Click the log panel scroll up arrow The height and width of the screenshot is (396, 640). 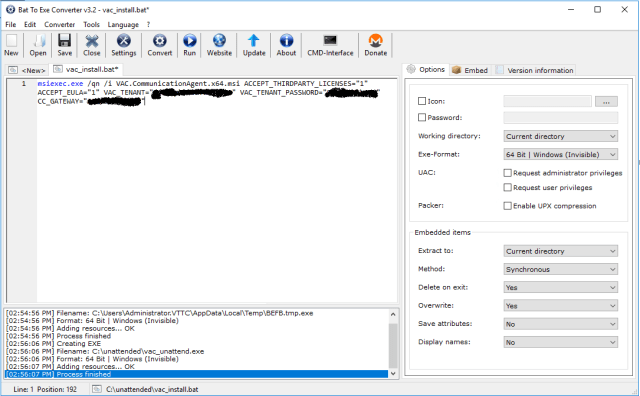393,314
